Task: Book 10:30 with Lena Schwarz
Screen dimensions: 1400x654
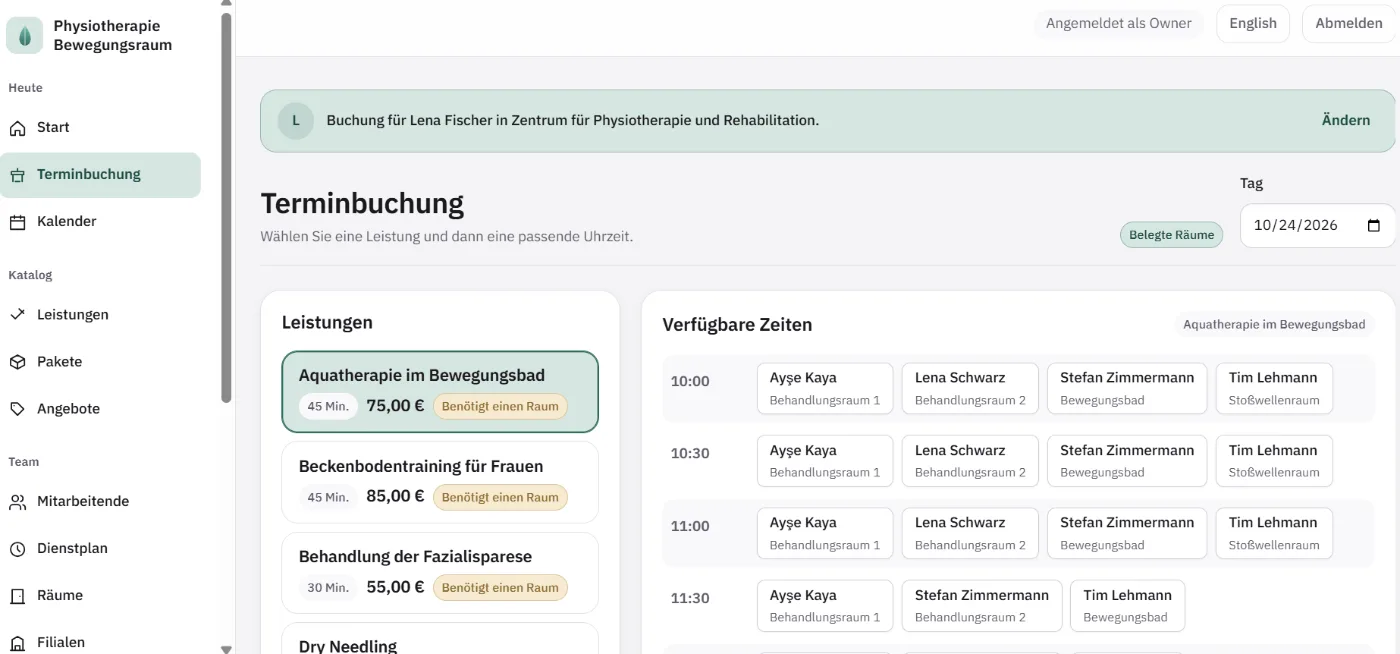Action: tap(970, 461)
